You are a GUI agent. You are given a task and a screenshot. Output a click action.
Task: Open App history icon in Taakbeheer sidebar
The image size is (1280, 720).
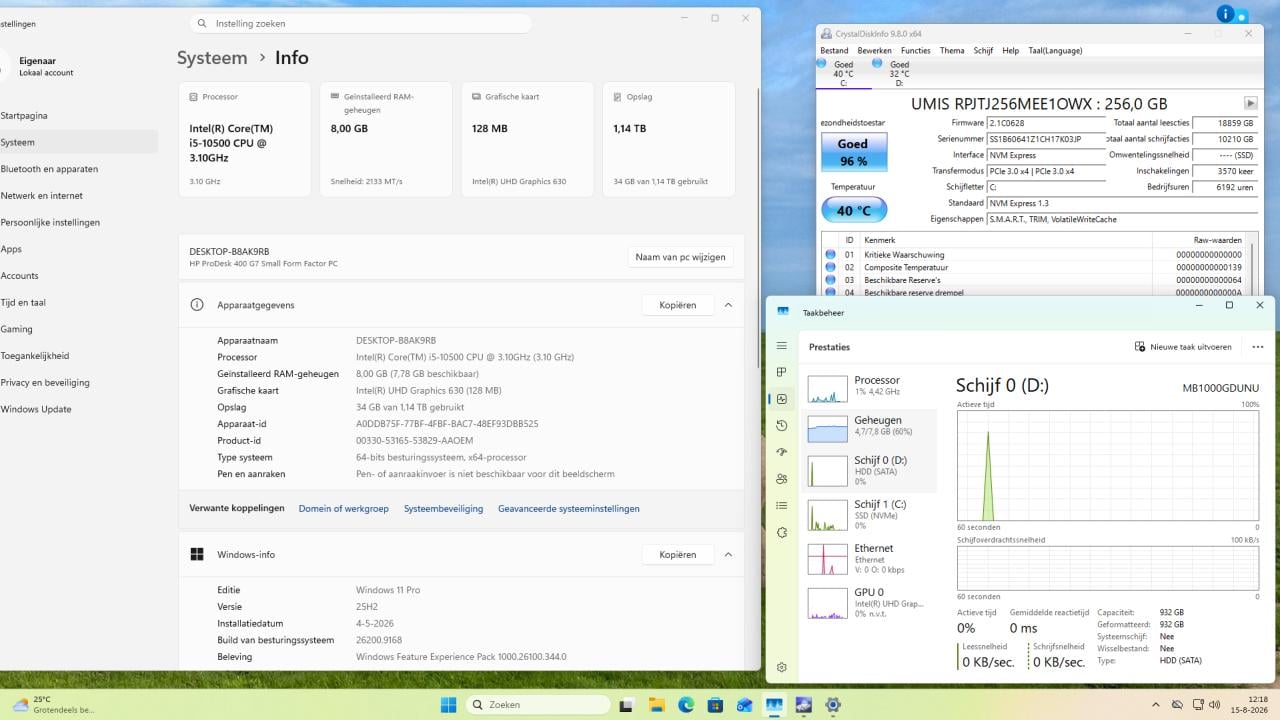point(782,425)
